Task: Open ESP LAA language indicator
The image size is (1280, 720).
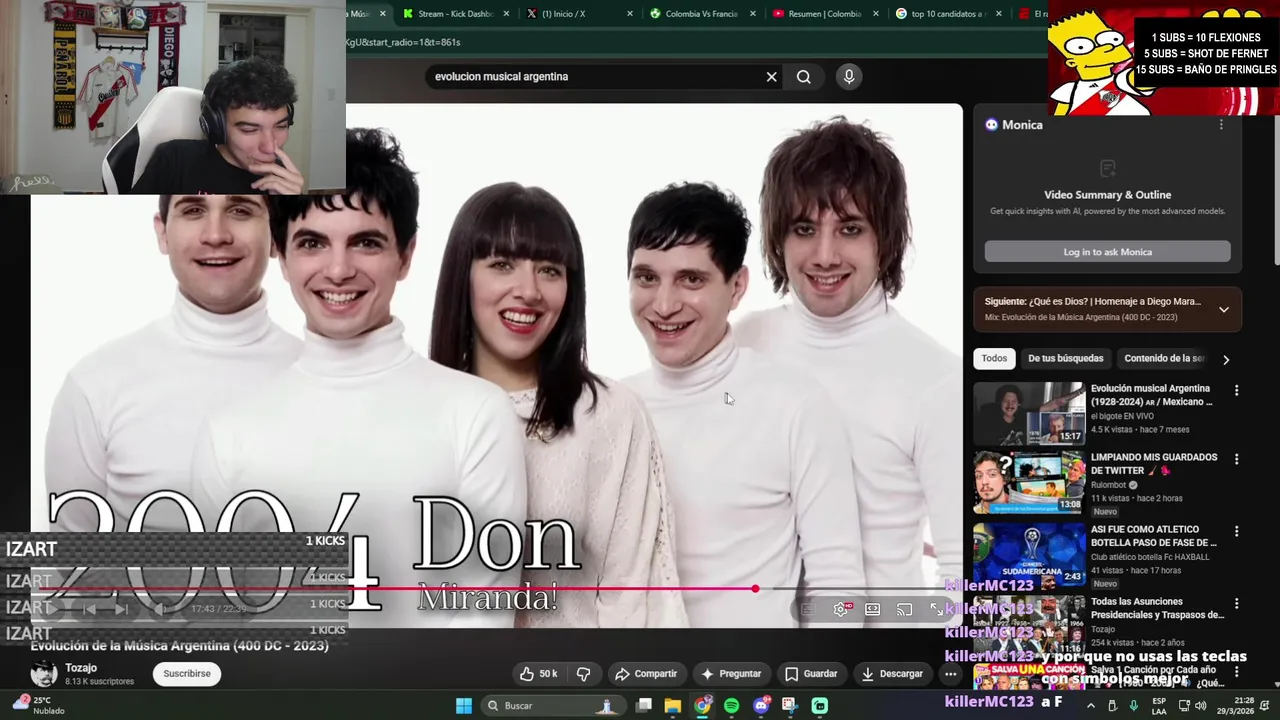Action: (x=1159, y=706)
